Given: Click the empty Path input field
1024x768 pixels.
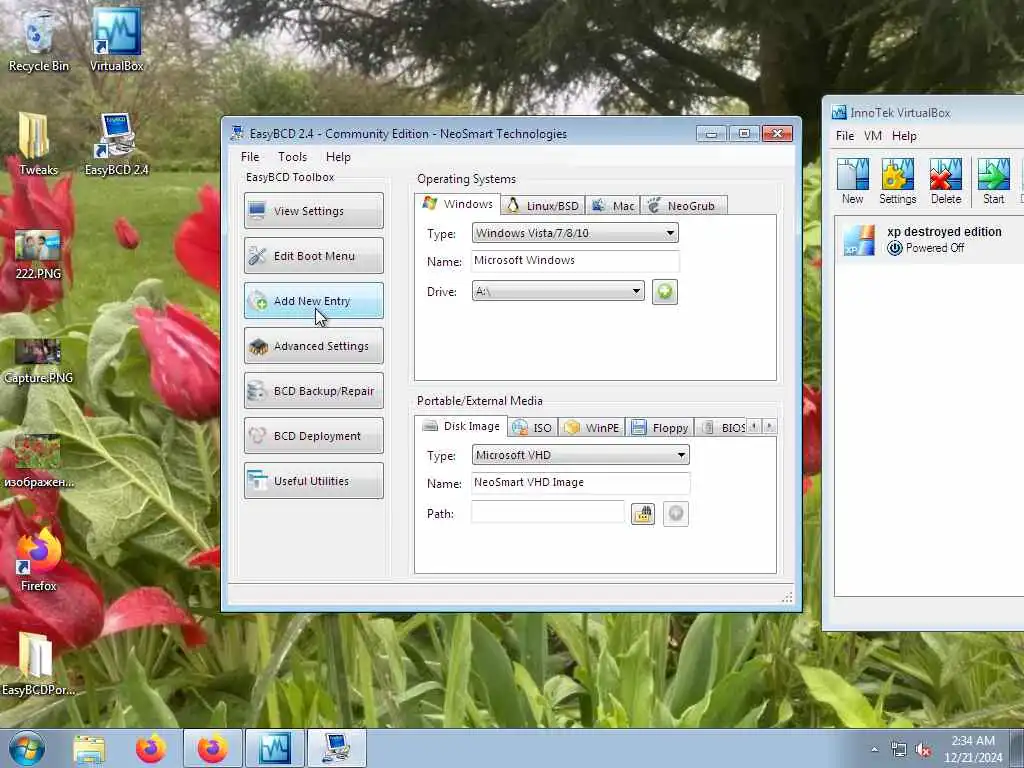Looking at the screenshot, I should 547,513.
